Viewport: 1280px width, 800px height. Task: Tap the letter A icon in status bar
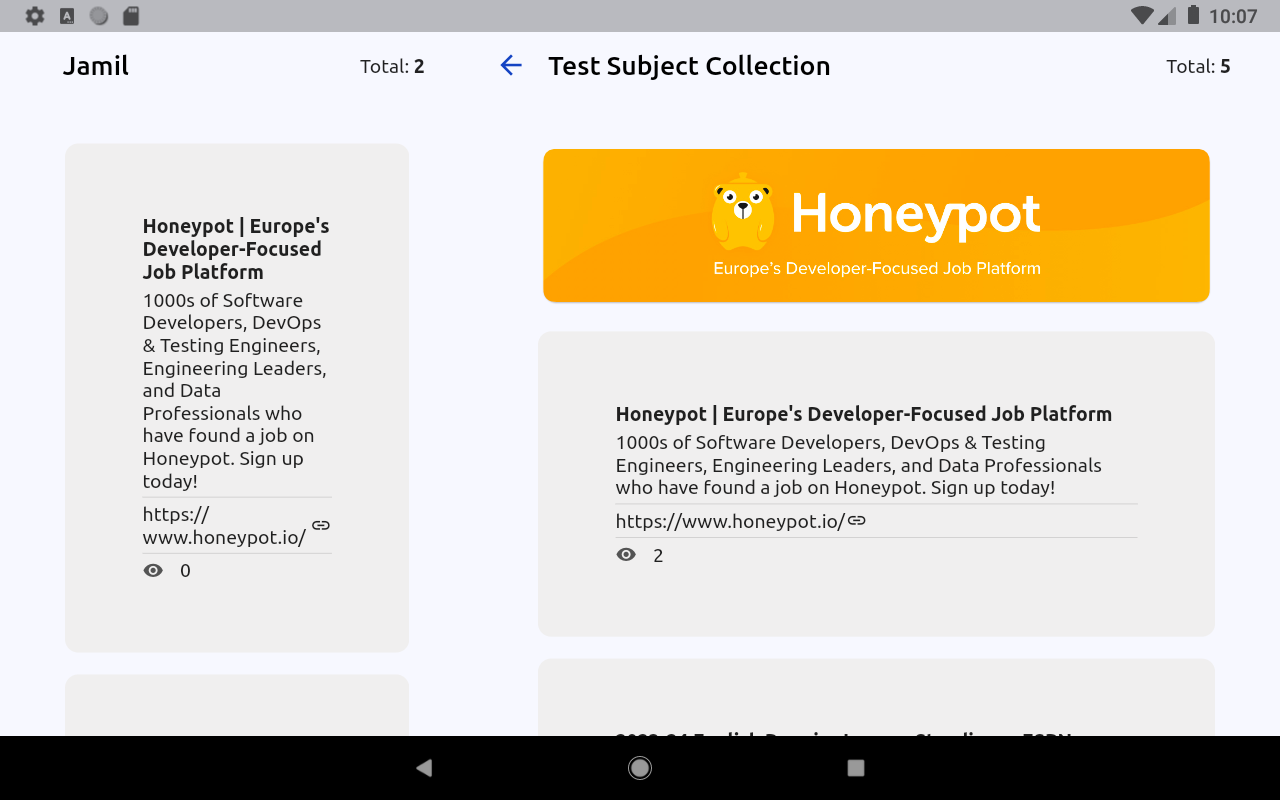[67, 16]
